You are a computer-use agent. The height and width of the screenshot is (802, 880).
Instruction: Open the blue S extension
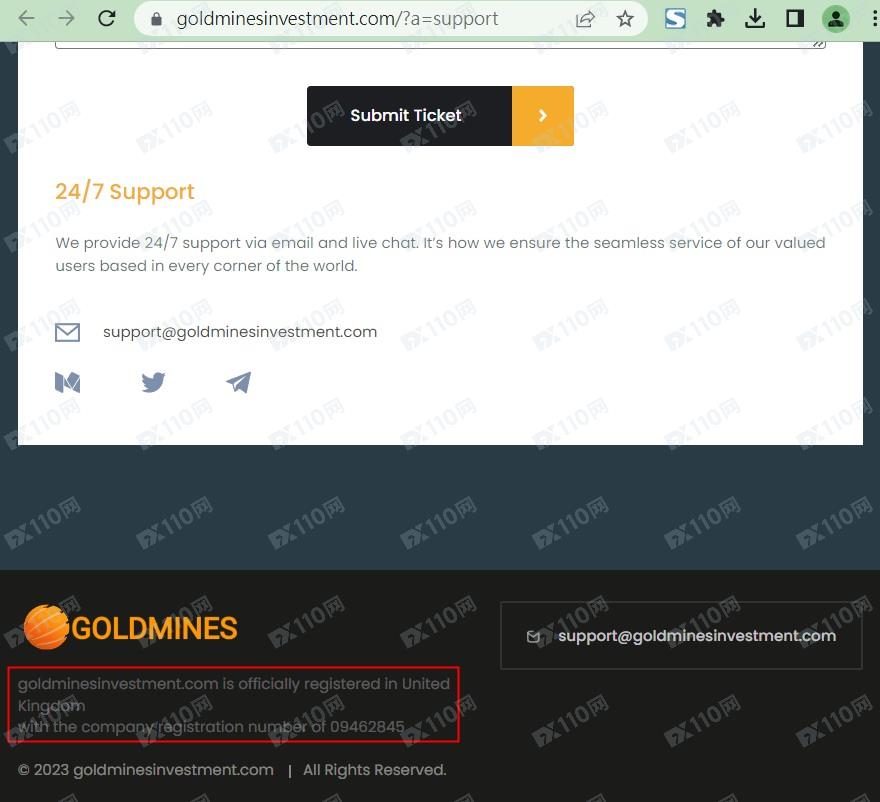point(675,19)
